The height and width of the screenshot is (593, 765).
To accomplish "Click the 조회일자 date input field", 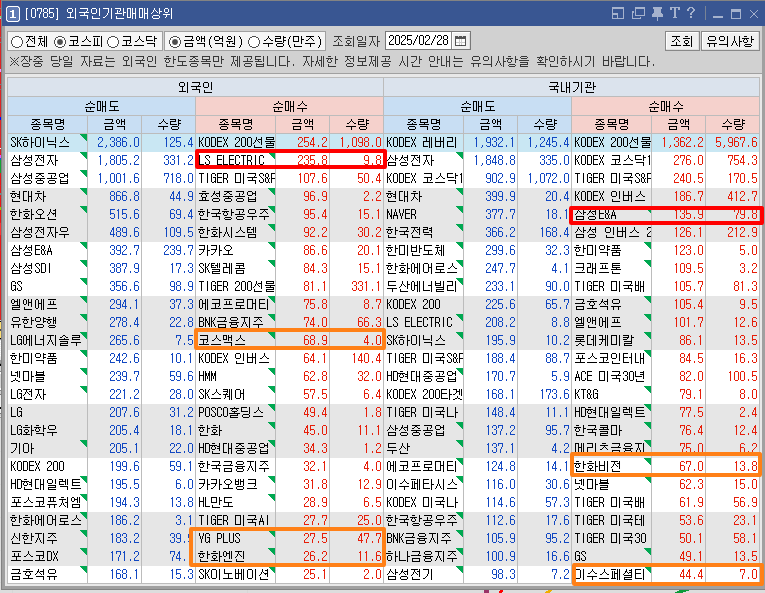I will tap(419, 41).
